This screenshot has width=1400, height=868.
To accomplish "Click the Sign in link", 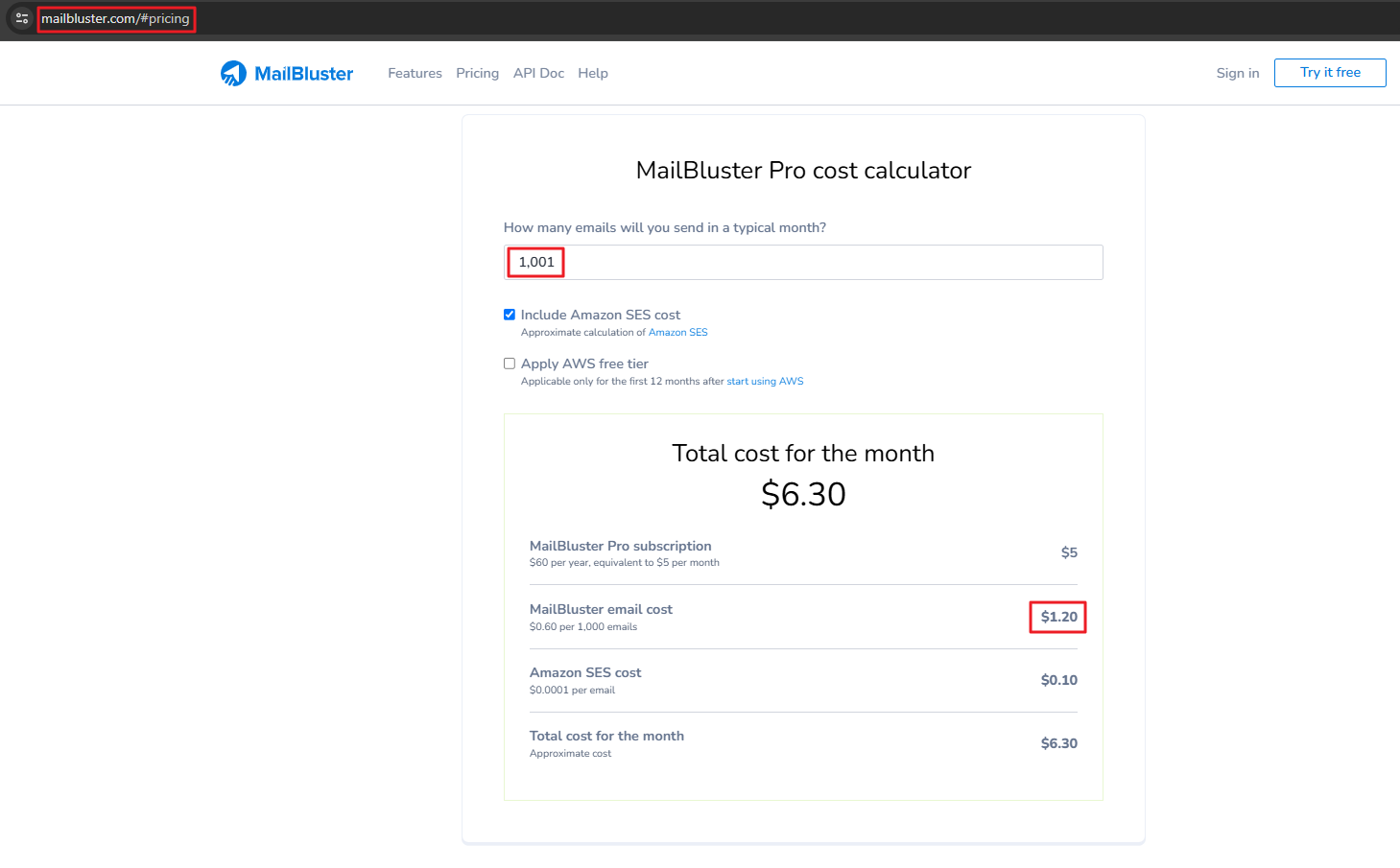I will [1237, 73].
